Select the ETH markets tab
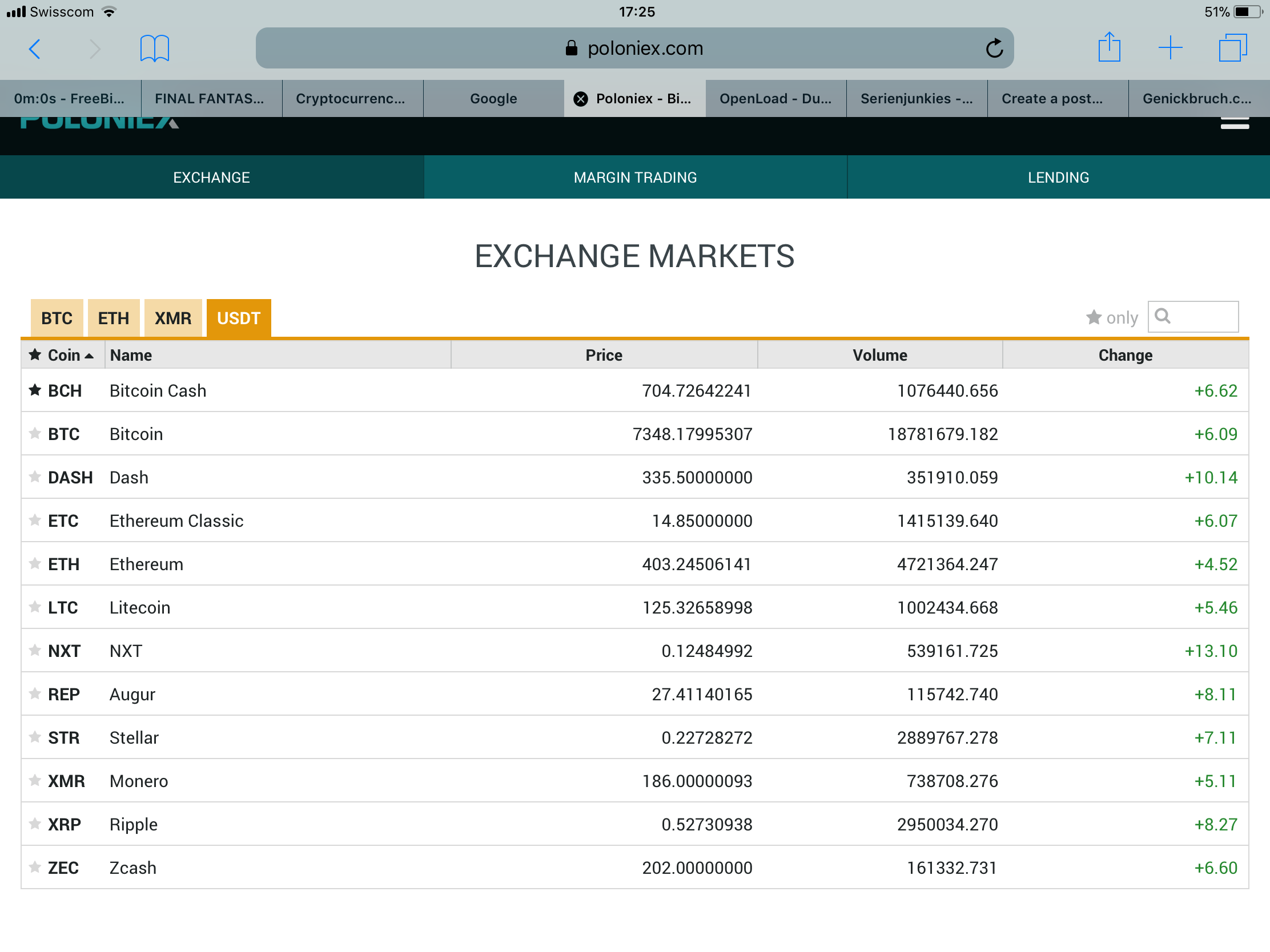The height and width of the screenshot is (952, 1270). click(114, 318)
